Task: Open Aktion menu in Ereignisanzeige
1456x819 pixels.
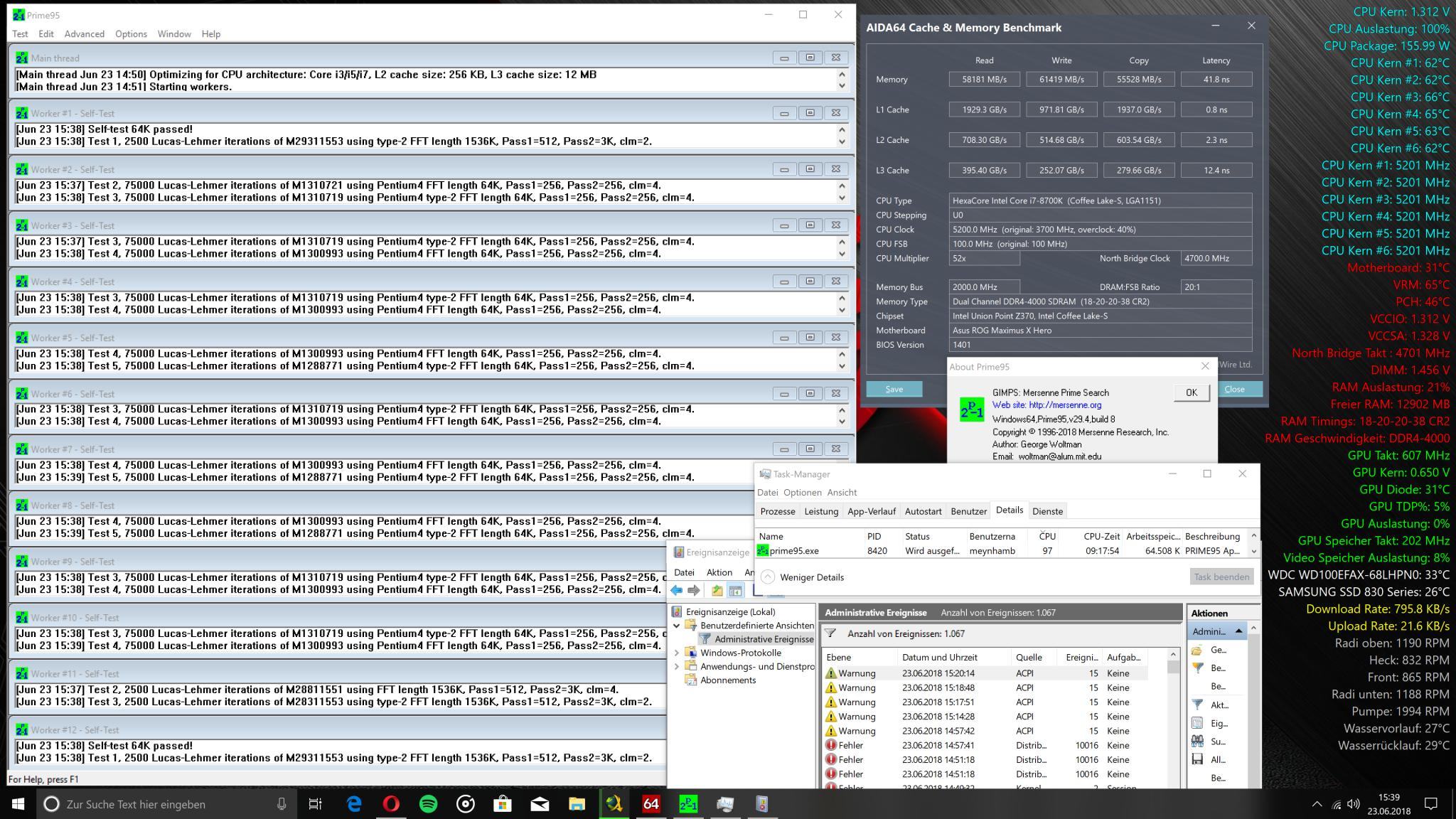Action: 719,572
